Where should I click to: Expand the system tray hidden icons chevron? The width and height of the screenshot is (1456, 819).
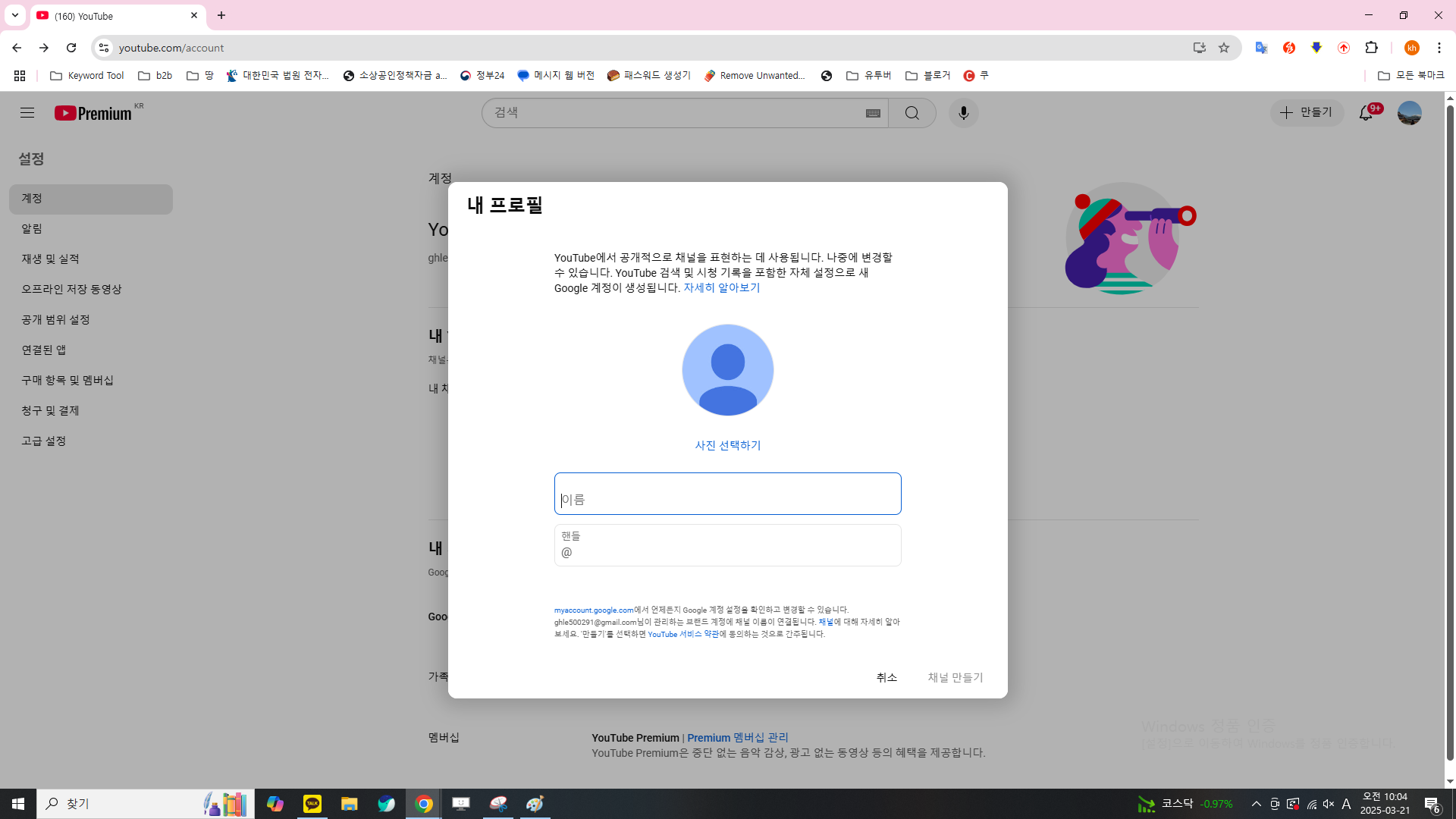click(1256, 804)
